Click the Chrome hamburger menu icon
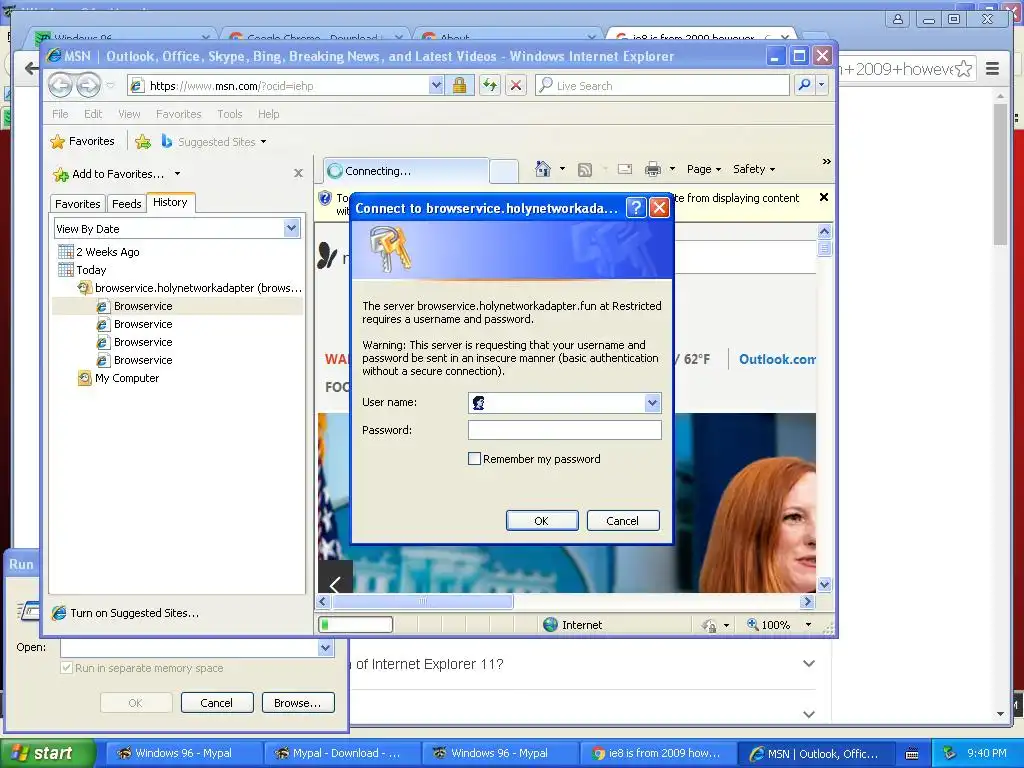 tap(993, 69)
